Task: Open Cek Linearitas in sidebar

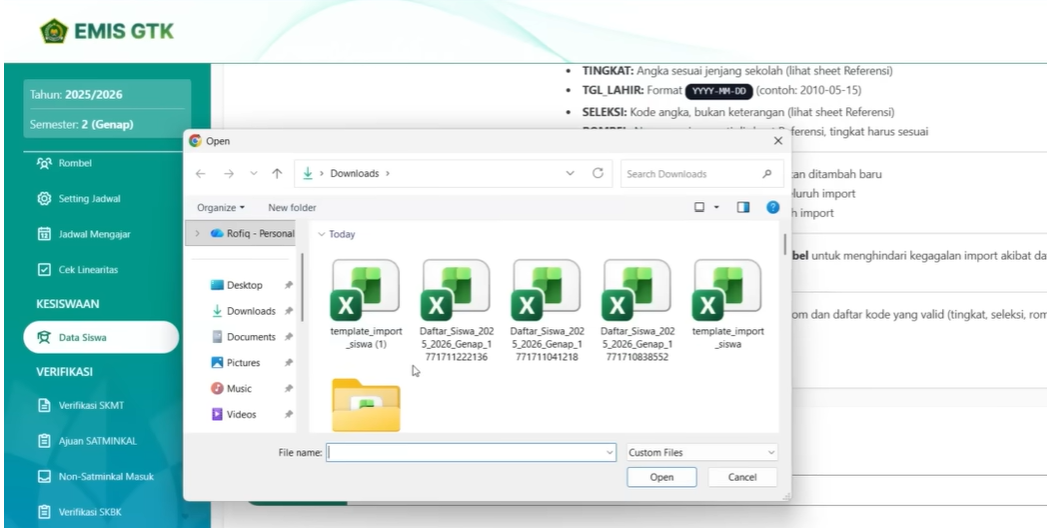Action: [x=90, y=270]
